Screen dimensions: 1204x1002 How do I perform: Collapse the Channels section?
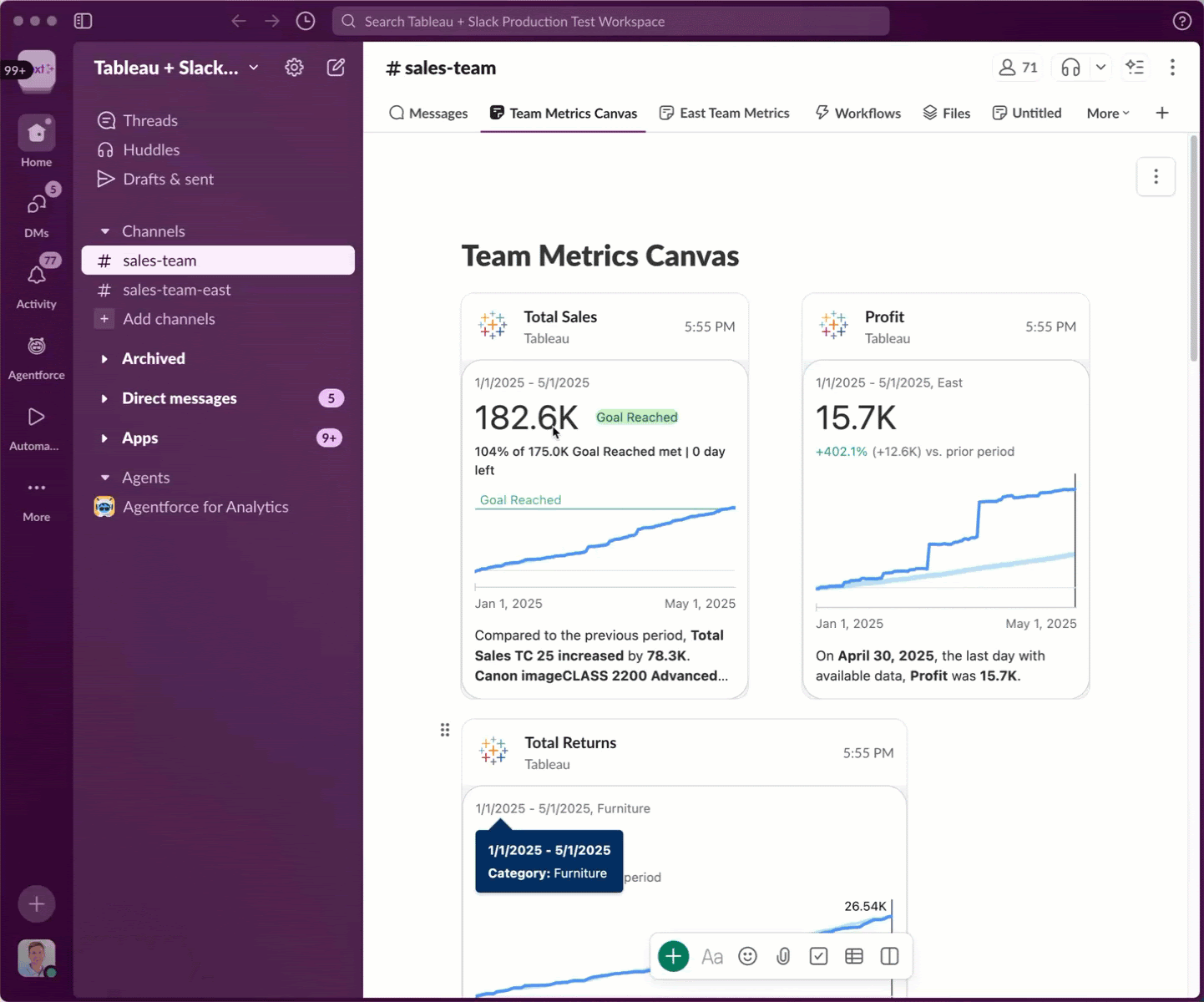point(104,231)
